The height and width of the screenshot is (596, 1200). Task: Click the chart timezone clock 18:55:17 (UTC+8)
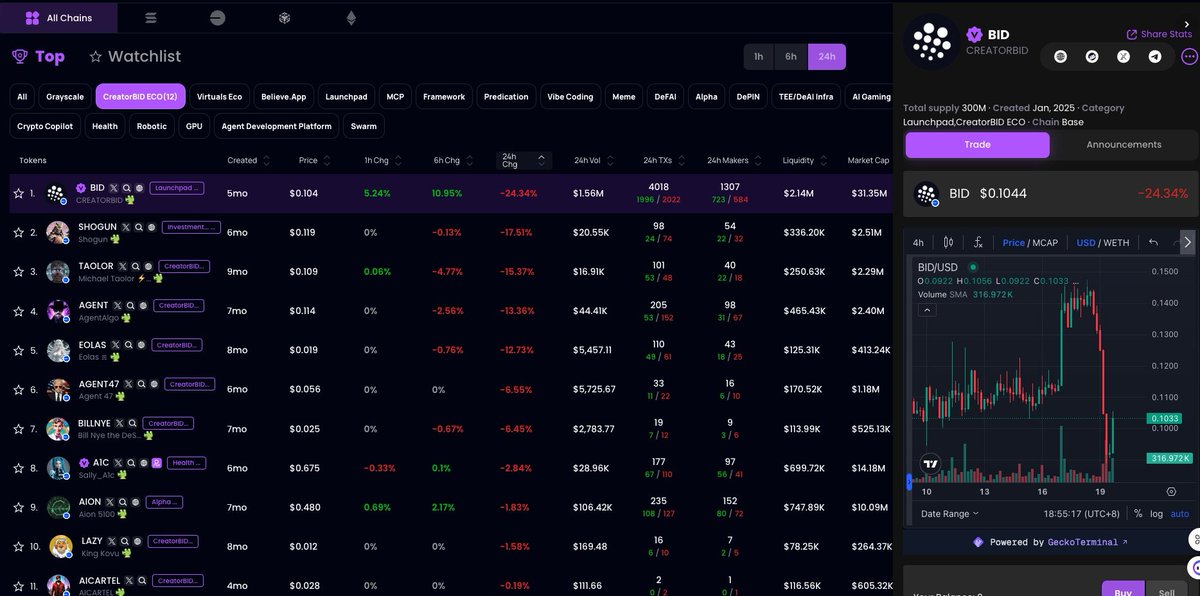tap(1080, 514)
